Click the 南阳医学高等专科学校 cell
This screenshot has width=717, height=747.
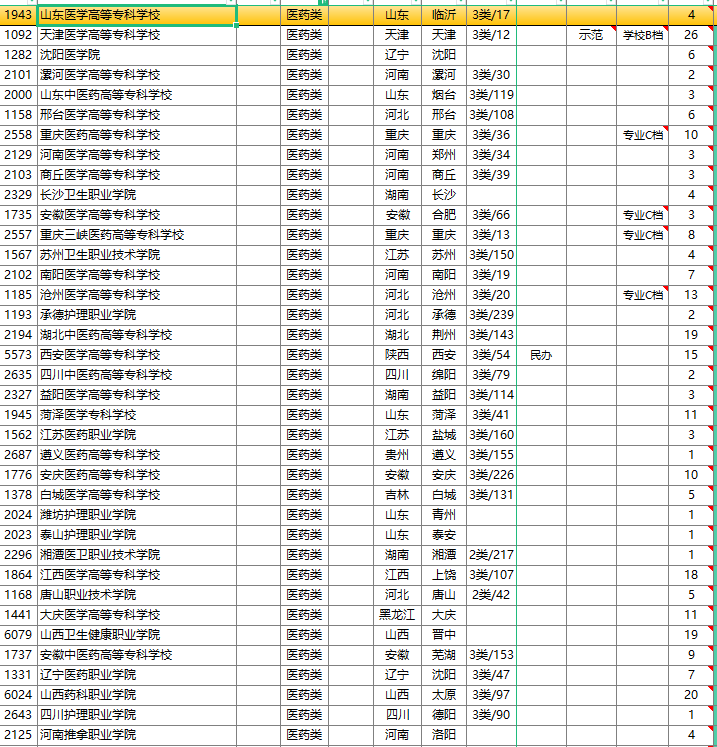click(x=137, y=275)
